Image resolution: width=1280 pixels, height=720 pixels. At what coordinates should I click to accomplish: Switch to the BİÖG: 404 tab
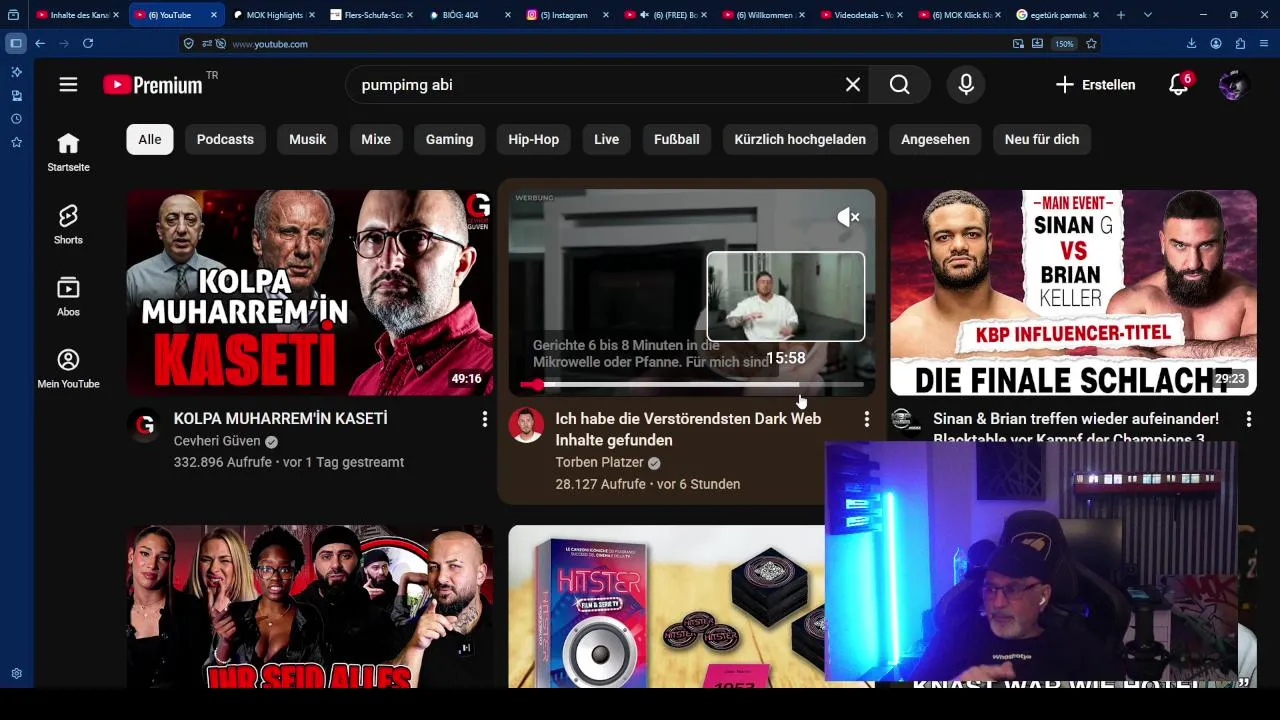pyautogui.click(x=468, y=15)
